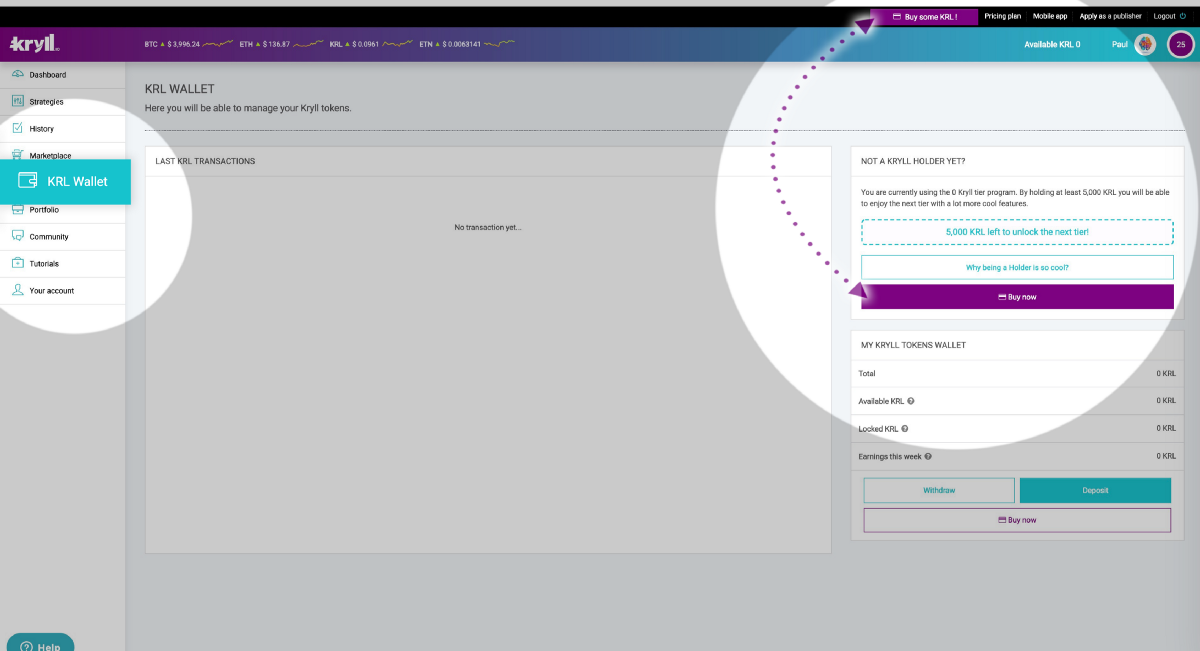Viewport: 1200px width, 651px height.
Task: Click the Buy some KRL! button
Action: click(924, 17)
